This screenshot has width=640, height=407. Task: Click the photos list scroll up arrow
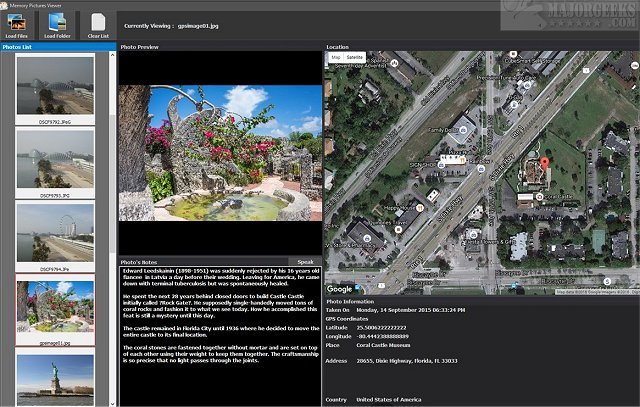coord(113,57)
